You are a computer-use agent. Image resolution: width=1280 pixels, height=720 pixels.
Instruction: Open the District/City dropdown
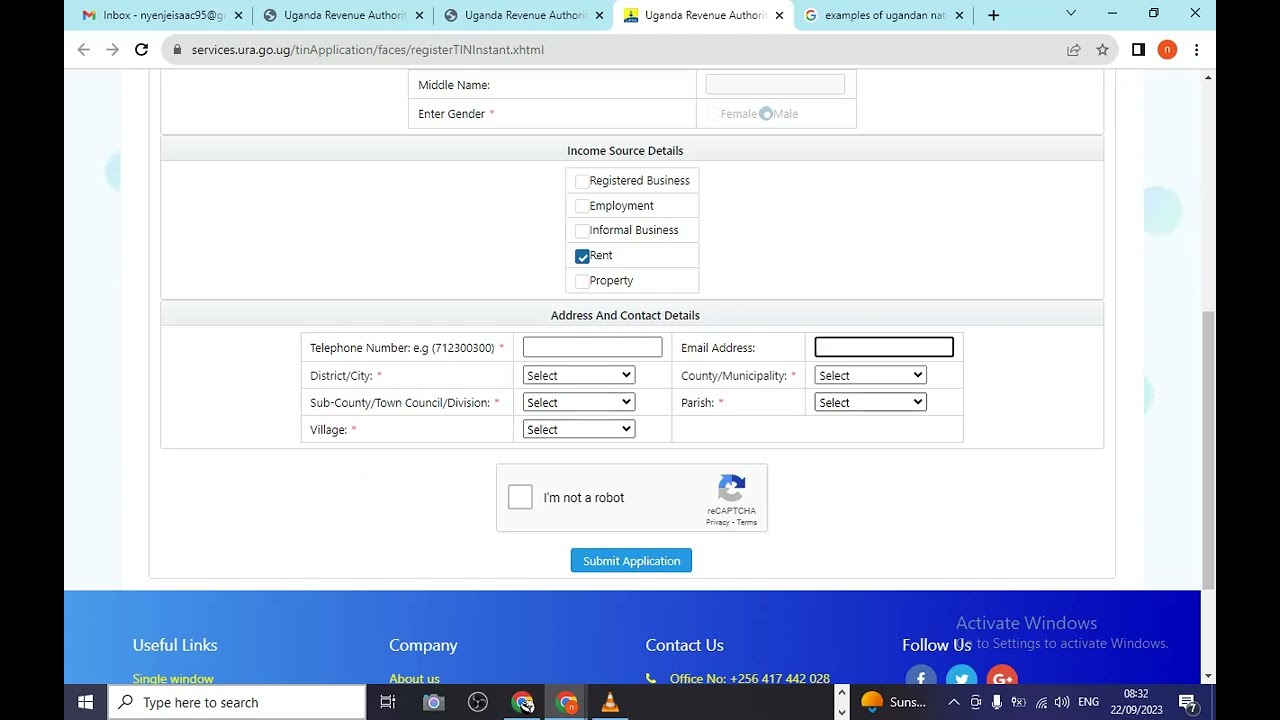coord(579,375)
